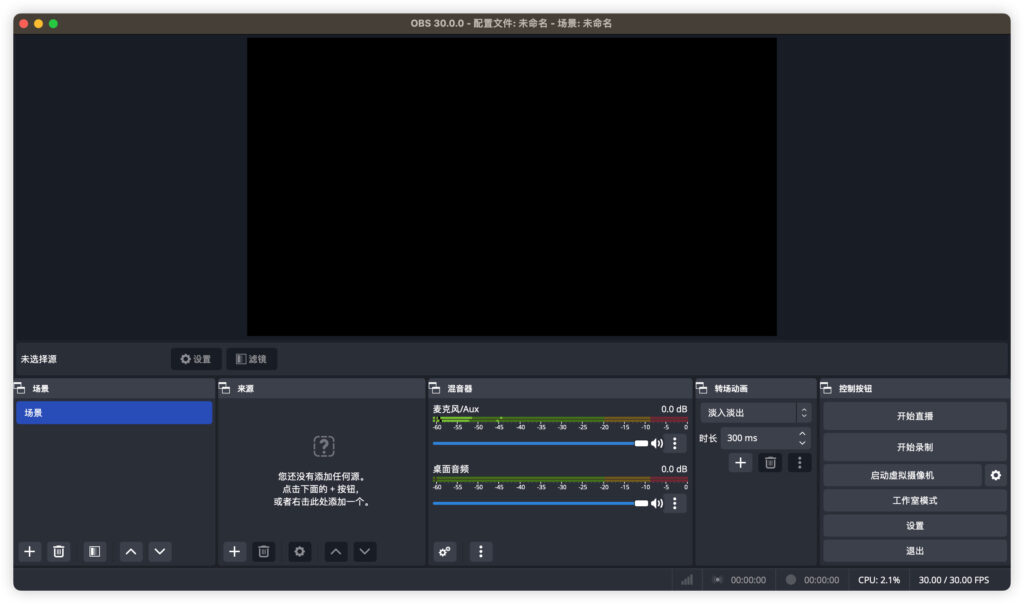Mute the 麦克风/Aux speaker icon
Viewport: 1024px width, 604px height.
tap(659, 444)
